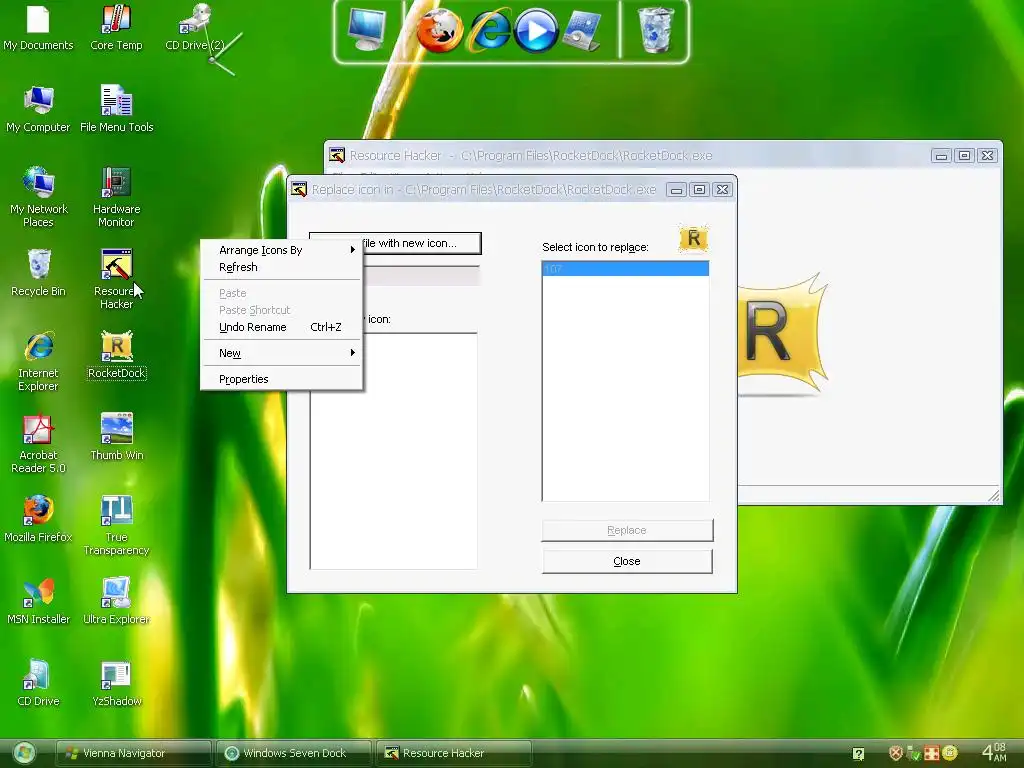
Task: Open the Start orb on taskbar
Action: (24, 753)
